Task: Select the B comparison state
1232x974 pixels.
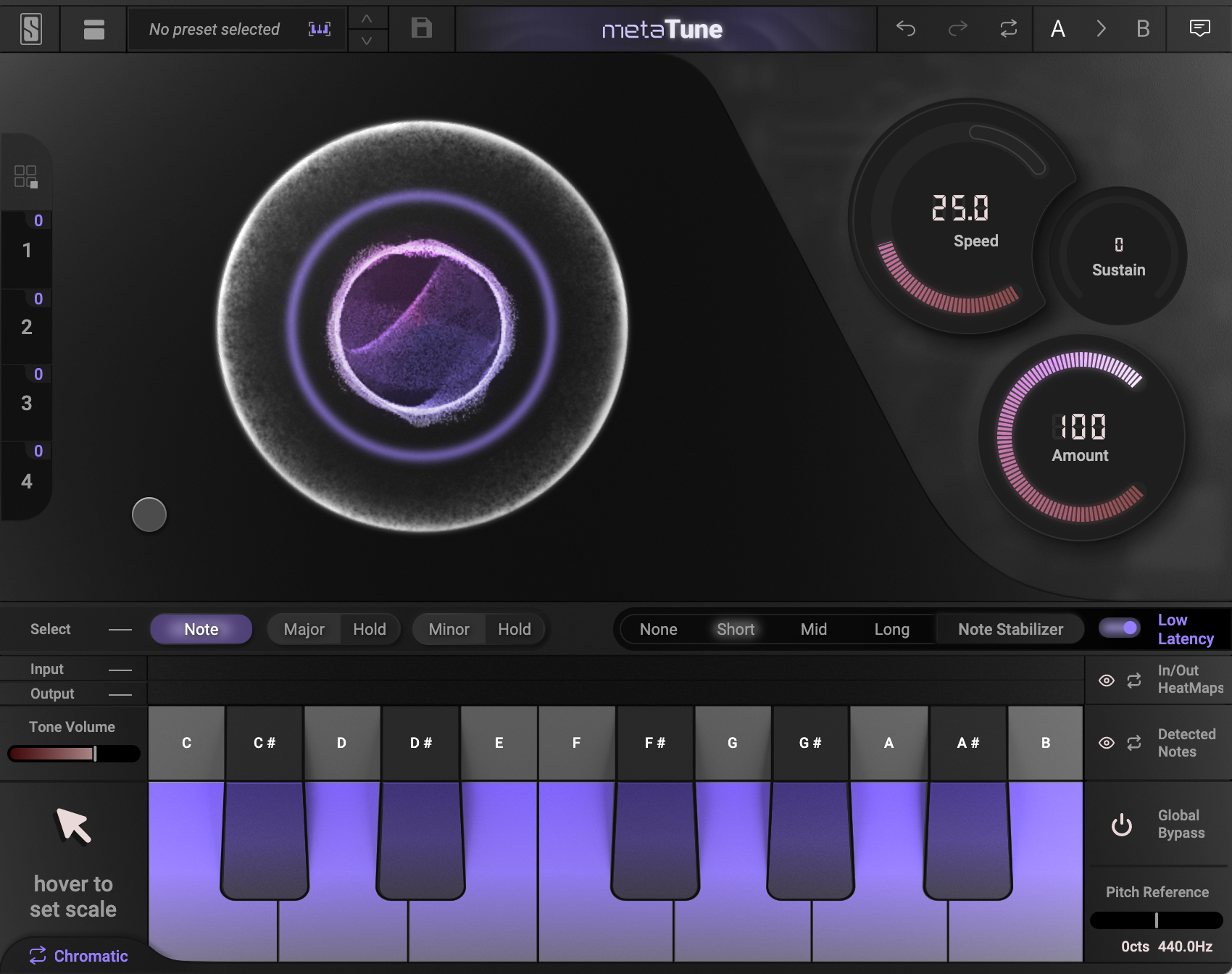Action: pos(1143,29)
